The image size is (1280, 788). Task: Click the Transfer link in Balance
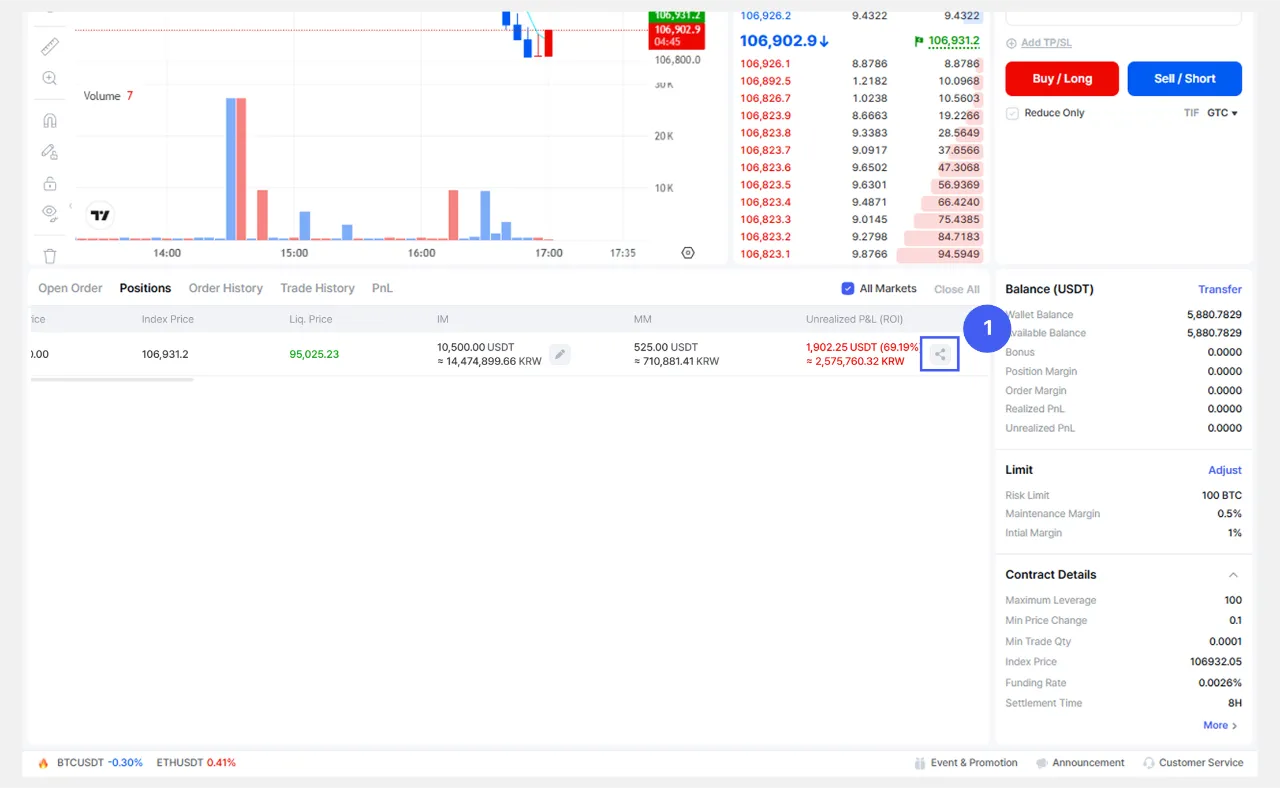pyautogui.click(x=1220, y=289)
